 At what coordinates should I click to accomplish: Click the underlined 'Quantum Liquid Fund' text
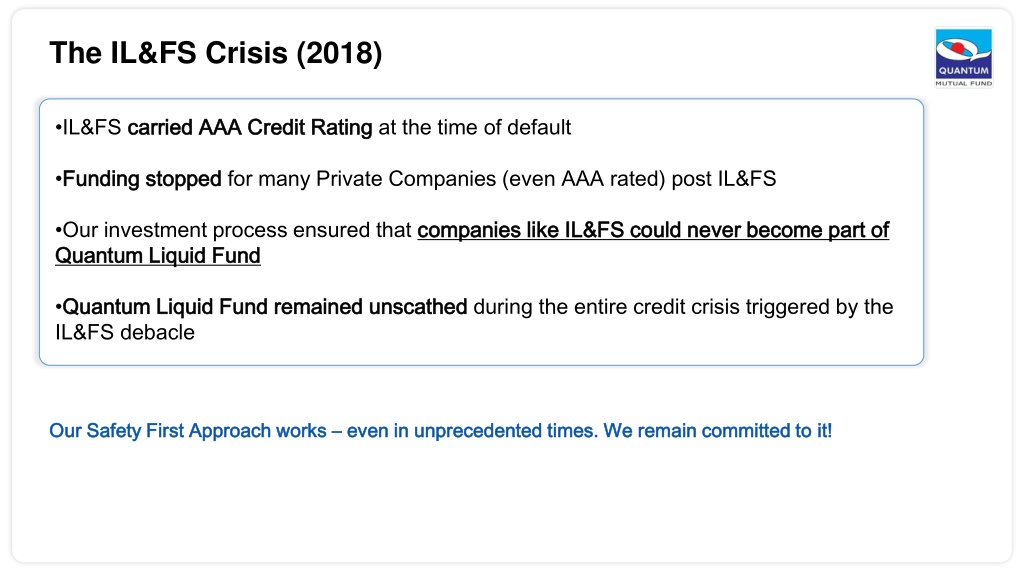click(157, 255)
